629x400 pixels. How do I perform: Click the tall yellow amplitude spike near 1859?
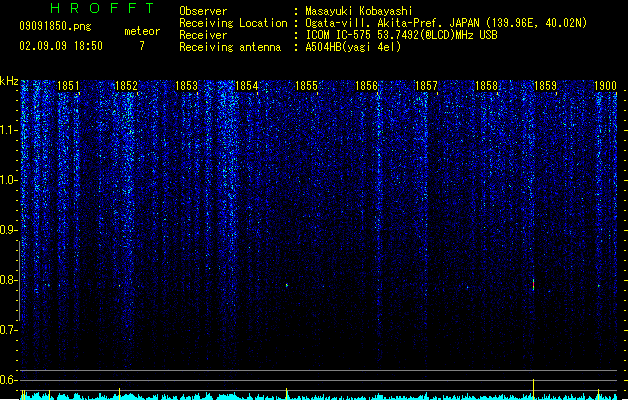coord(534,389)
